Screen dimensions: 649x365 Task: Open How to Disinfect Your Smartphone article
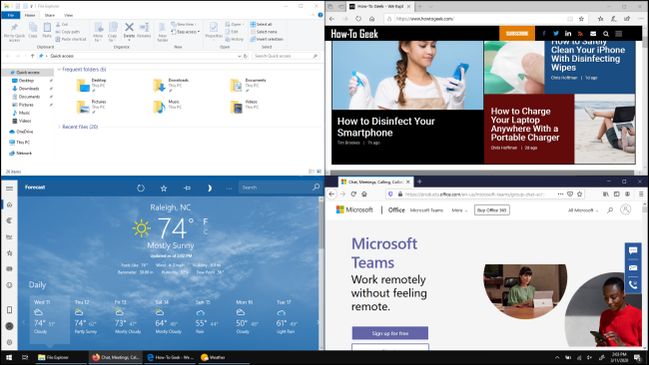click(386, 127)
